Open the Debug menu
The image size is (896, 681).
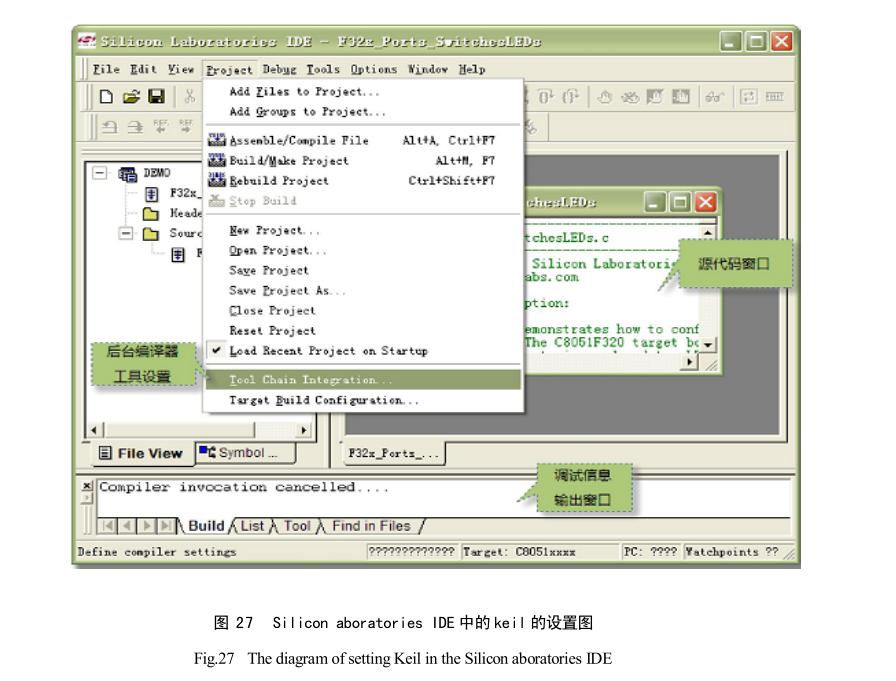tap(281, 70)
